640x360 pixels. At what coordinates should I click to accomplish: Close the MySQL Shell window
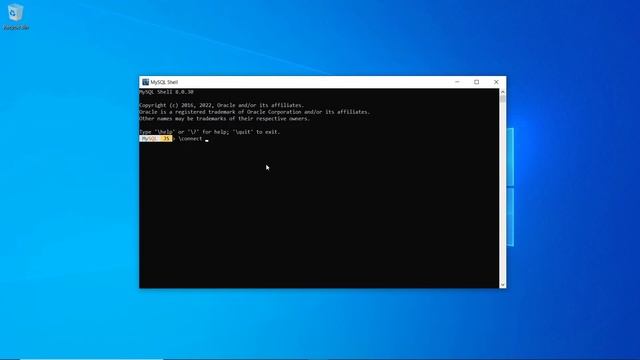pyautogui.click(x=496, y=82)
